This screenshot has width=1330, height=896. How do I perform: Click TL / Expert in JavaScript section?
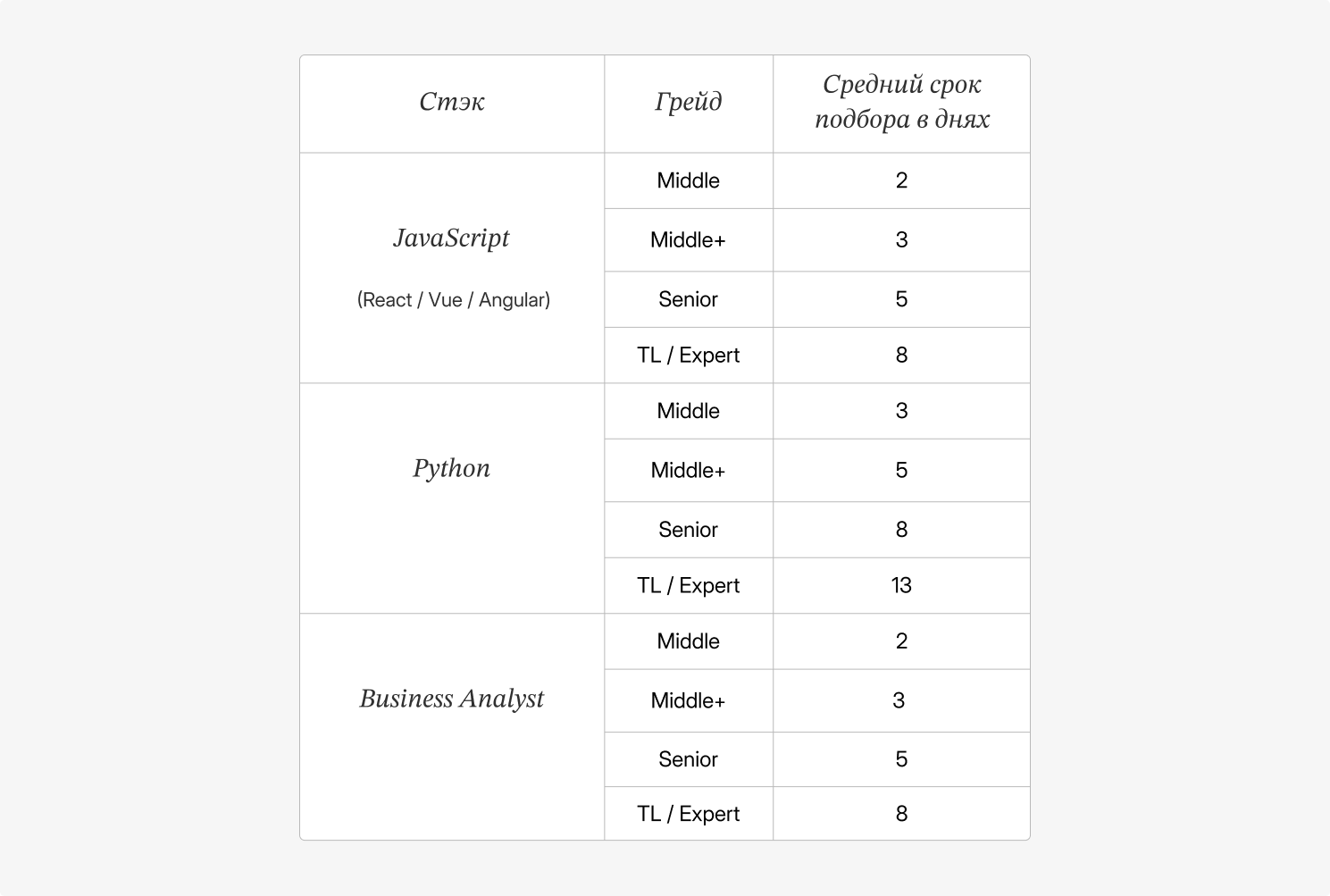pyautogui.click(x=689, y=356)
